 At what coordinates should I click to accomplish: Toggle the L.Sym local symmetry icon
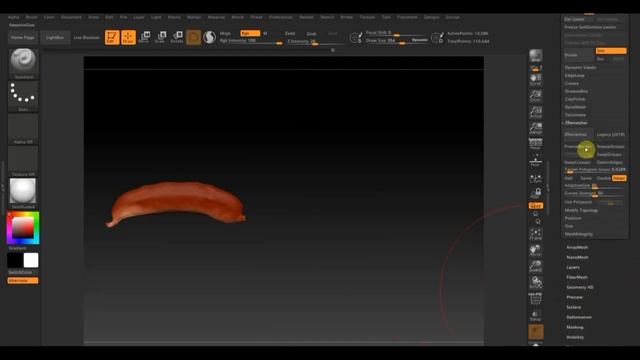tap(536, 178)
